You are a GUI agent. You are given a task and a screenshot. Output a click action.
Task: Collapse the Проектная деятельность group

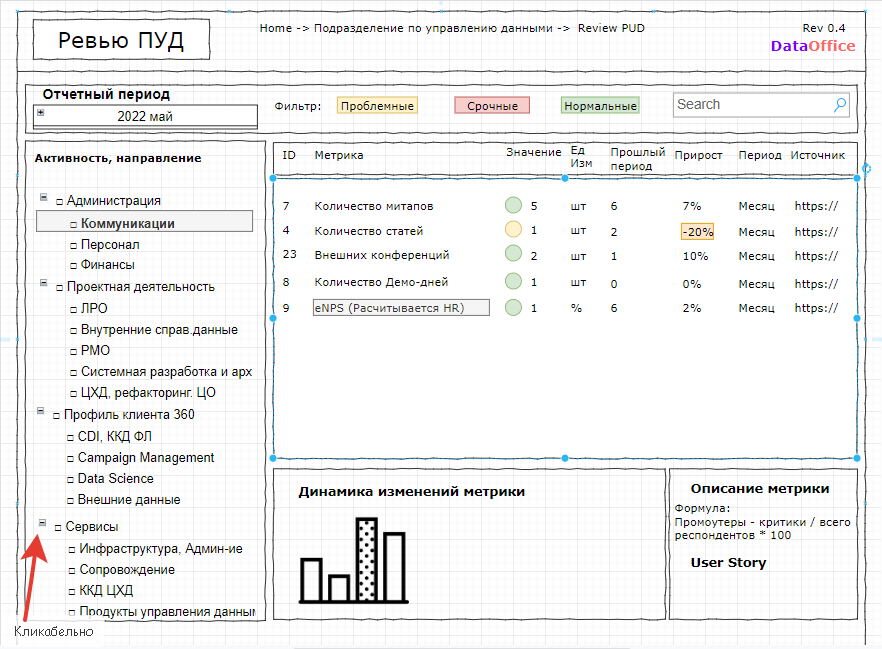click(43, 282)
